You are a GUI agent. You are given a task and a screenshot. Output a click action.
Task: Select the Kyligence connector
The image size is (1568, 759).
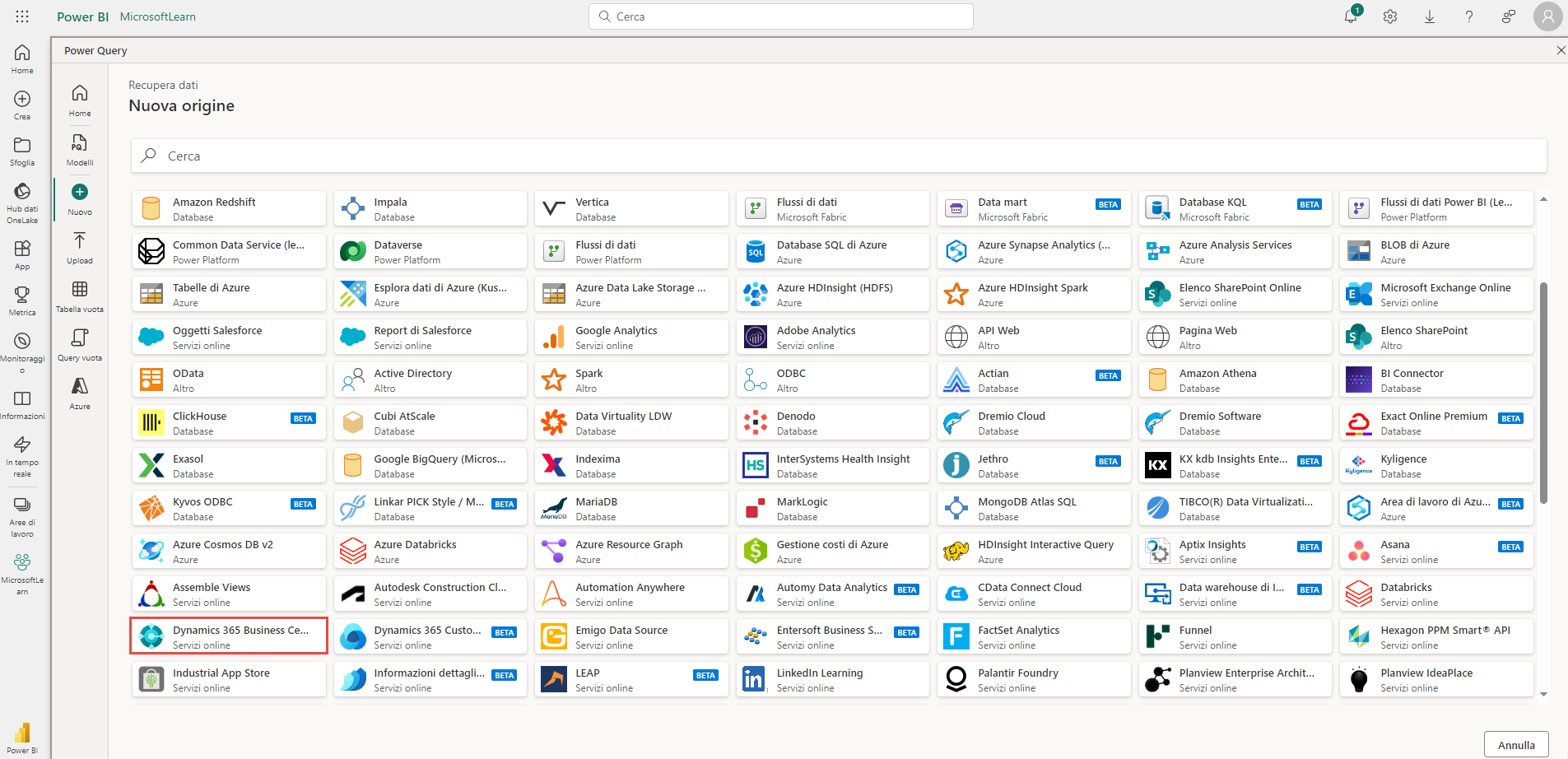tap(1437, 465)
